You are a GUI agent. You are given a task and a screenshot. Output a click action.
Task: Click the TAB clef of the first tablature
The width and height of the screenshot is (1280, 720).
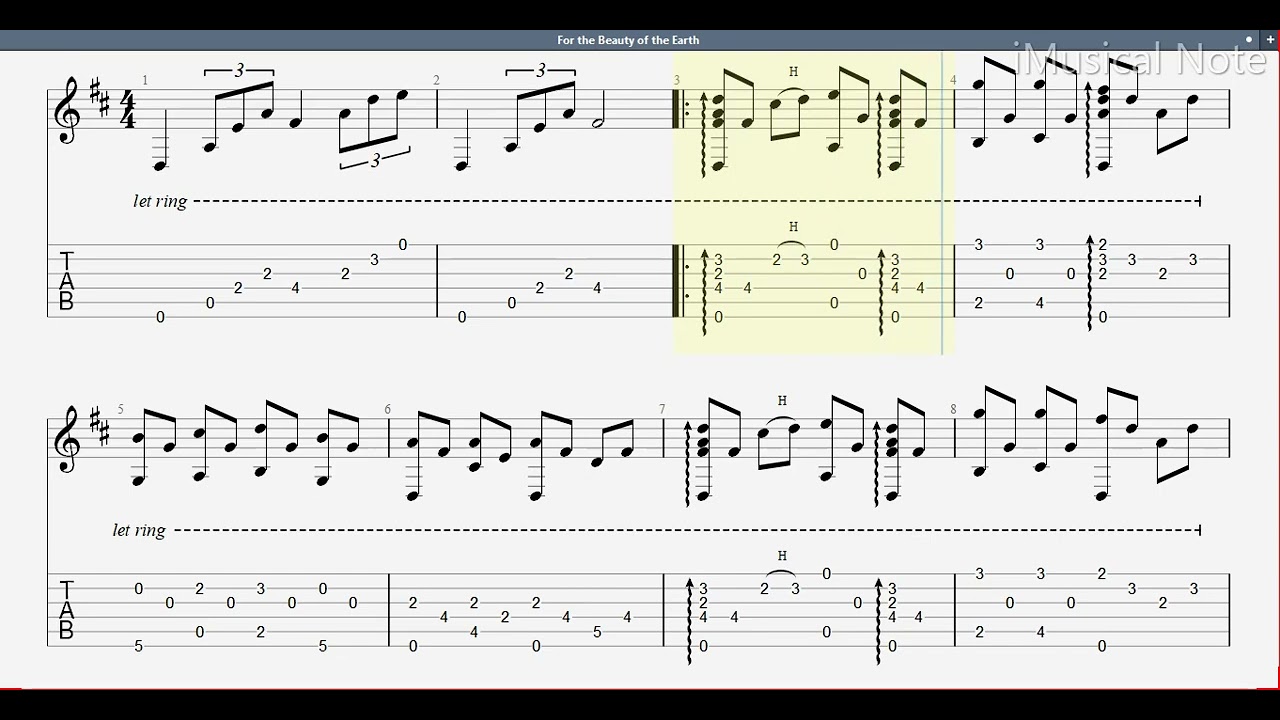click(66, 281)
